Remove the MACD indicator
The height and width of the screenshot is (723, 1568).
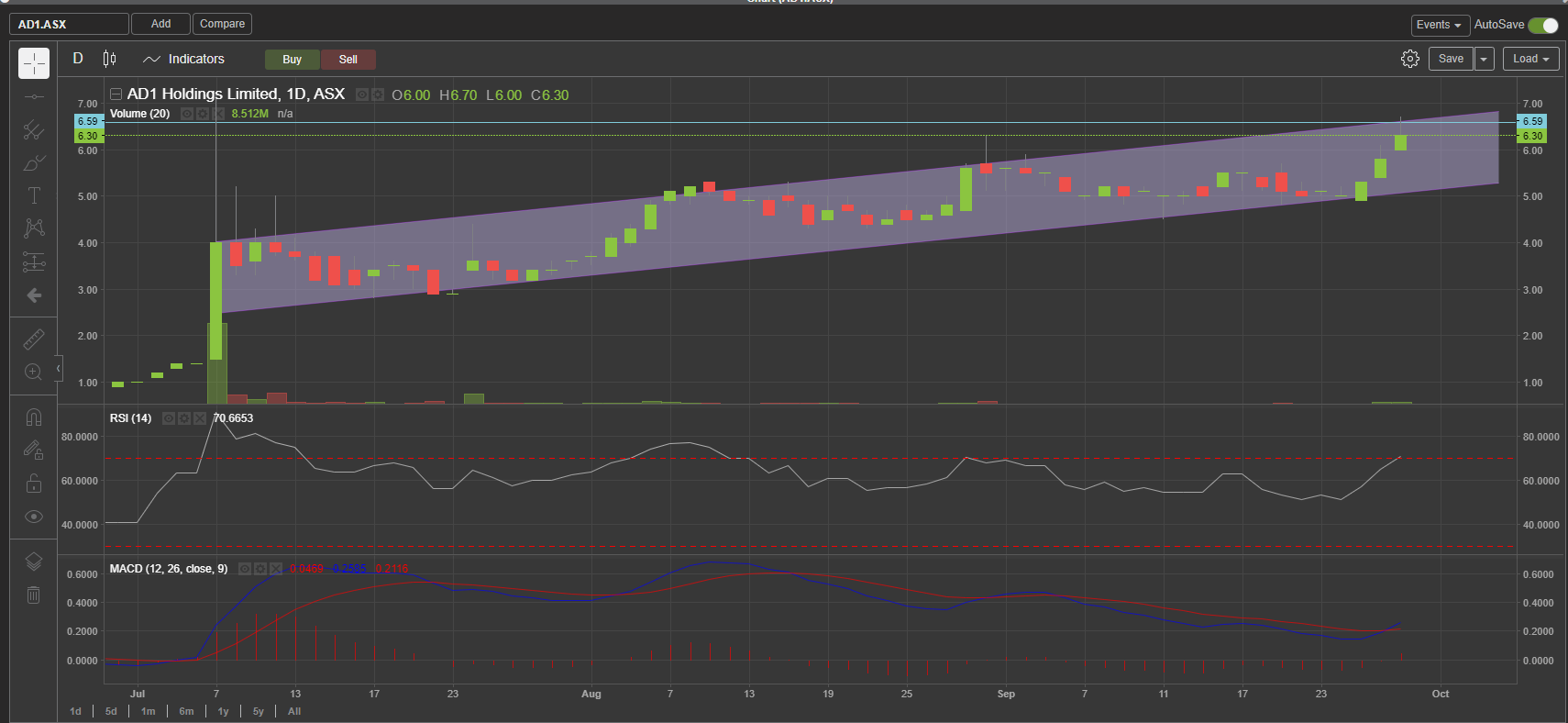point(276,569)
